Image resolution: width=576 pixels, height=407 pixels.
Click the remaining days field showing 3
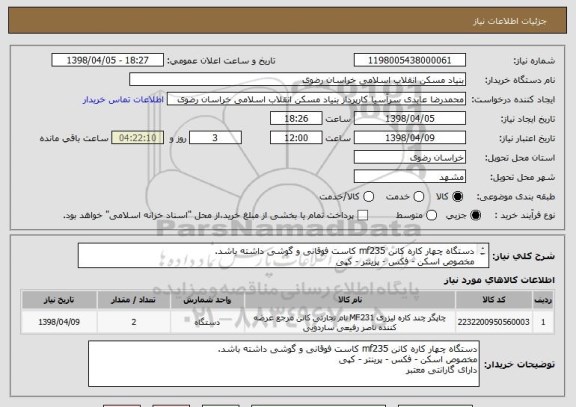pyautogui.click(x=215, y=138)
